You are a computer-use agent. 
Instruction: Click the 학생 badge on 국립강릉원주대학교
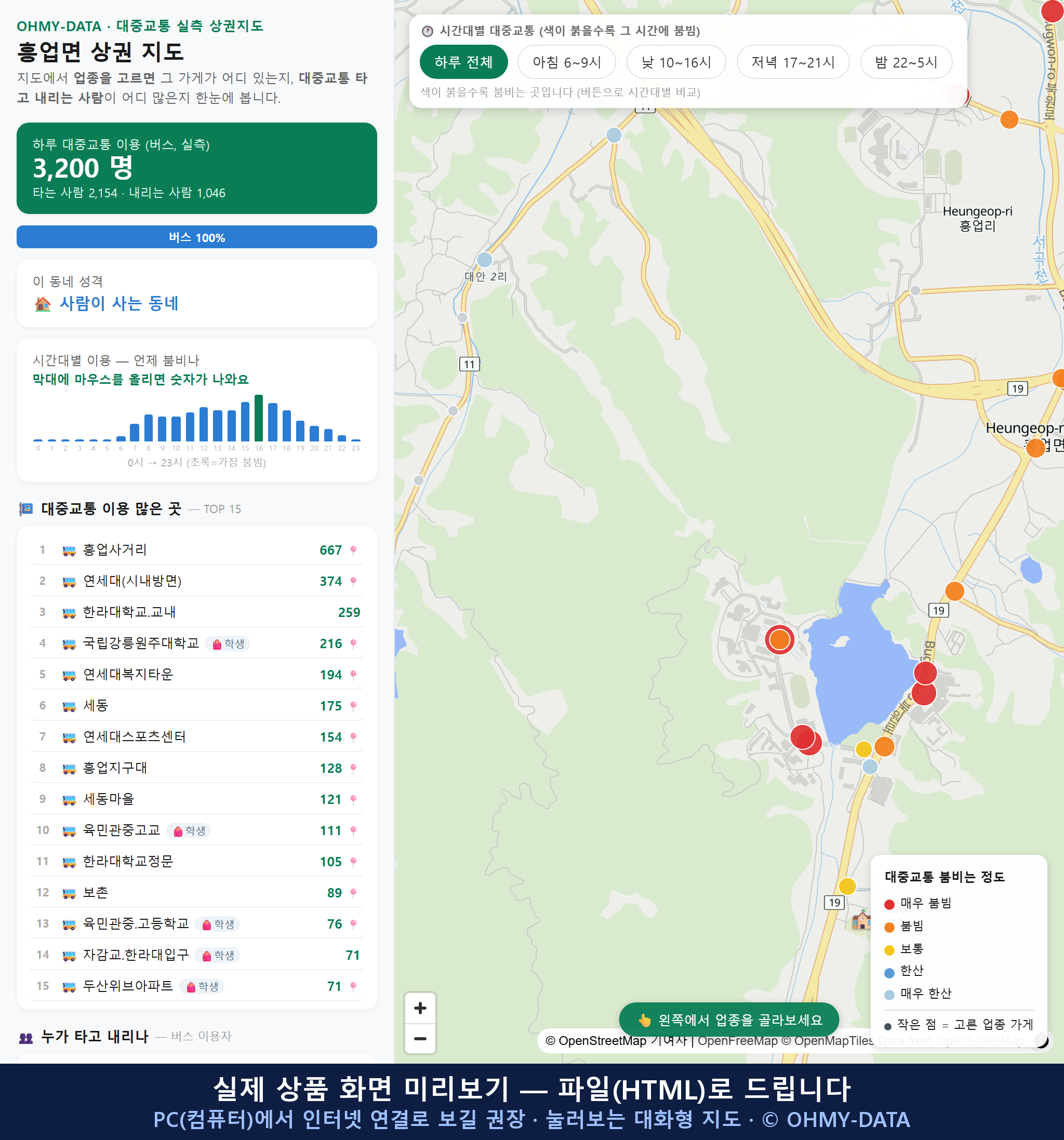(x=228, y=644)
